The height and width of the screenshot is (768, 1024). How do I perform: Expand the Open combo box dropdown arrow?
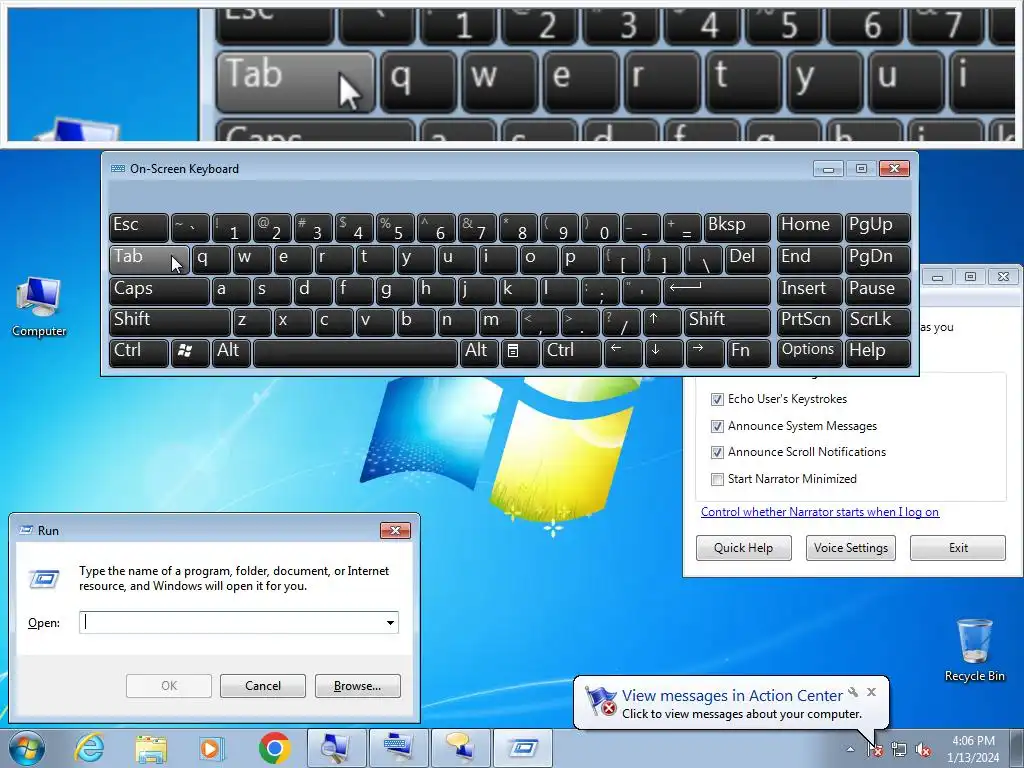[x=390, y=622]
